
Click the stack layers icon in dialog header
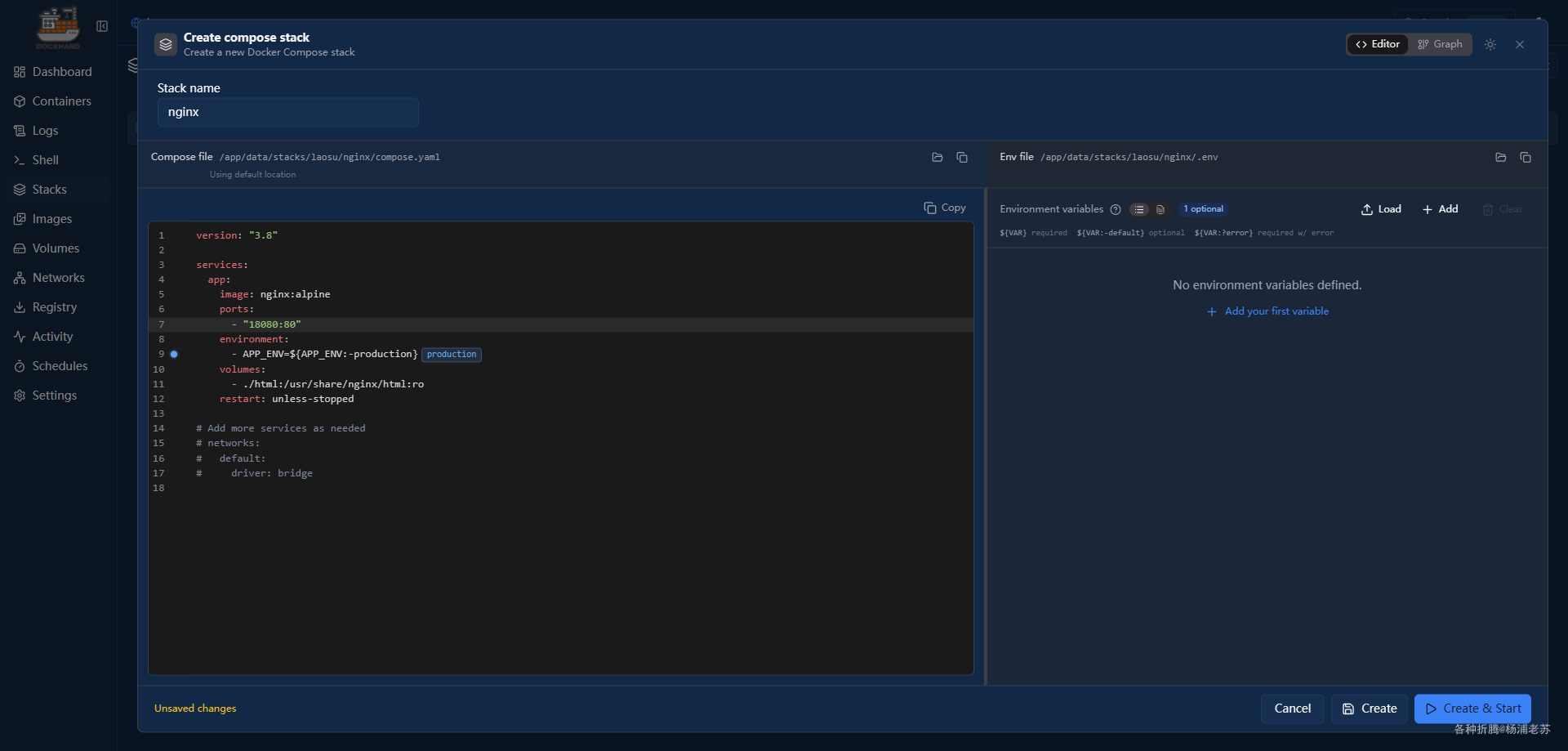click(x=166, y=44)
